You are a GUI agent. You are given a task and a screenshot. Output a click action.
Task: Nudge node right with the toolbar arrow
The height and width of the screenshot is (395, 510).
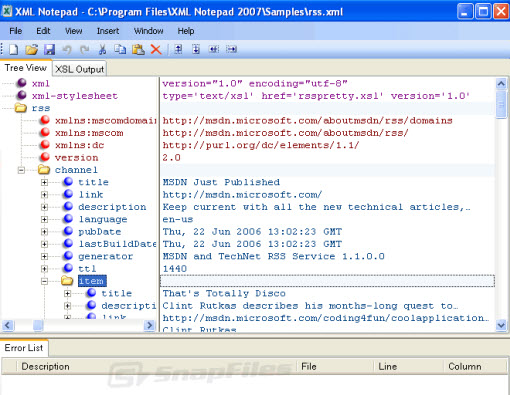[231, 49]
